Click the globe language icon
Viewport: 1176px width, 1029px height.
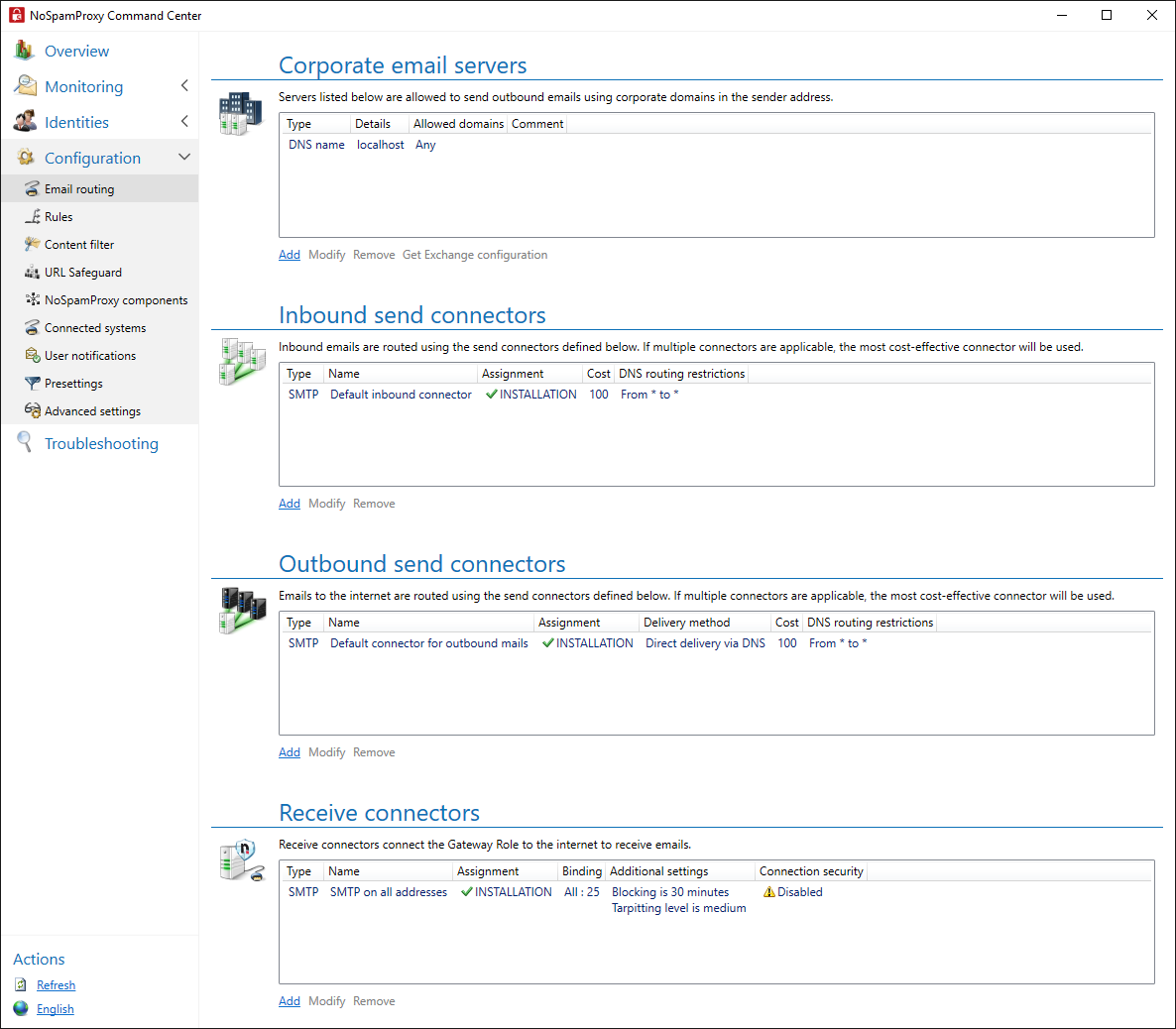pyautogui.click(x=21, y=1008)
